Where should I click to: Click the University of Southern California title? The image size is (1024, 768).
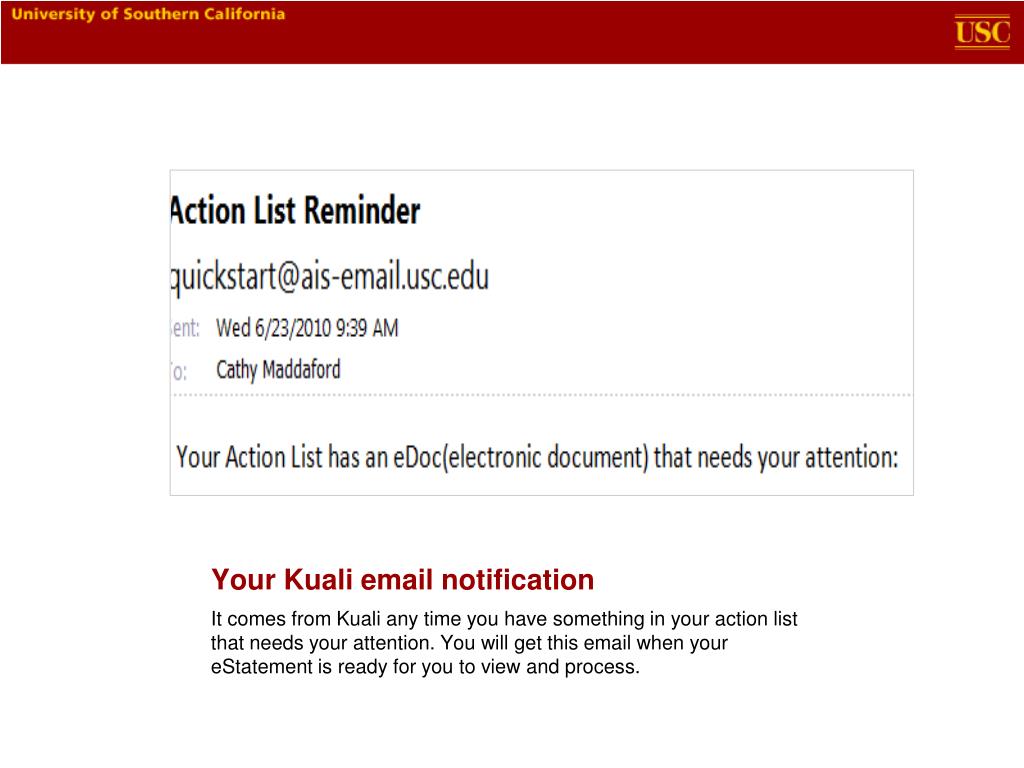click(x=148, y=14)
